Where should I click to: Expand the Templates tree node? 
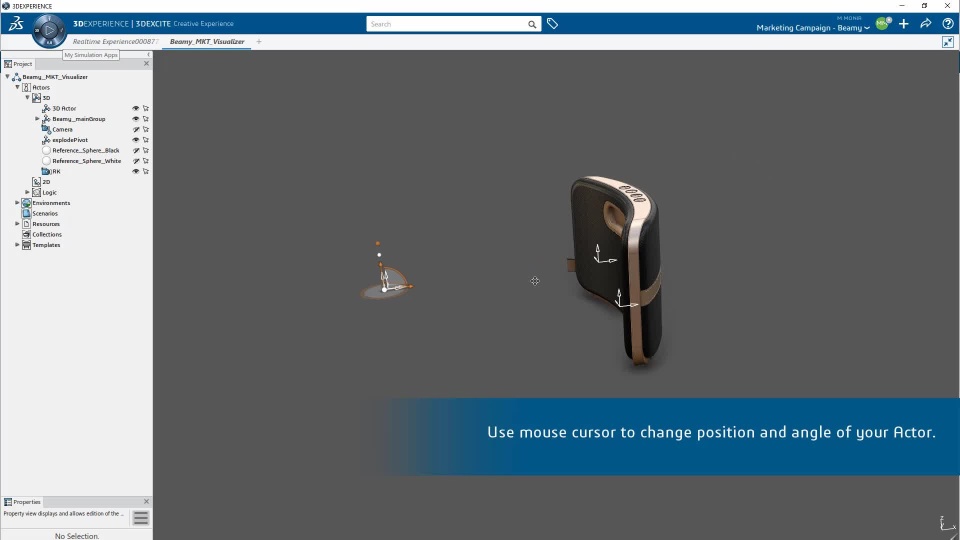pyautogui.click(x=17, y=245)
